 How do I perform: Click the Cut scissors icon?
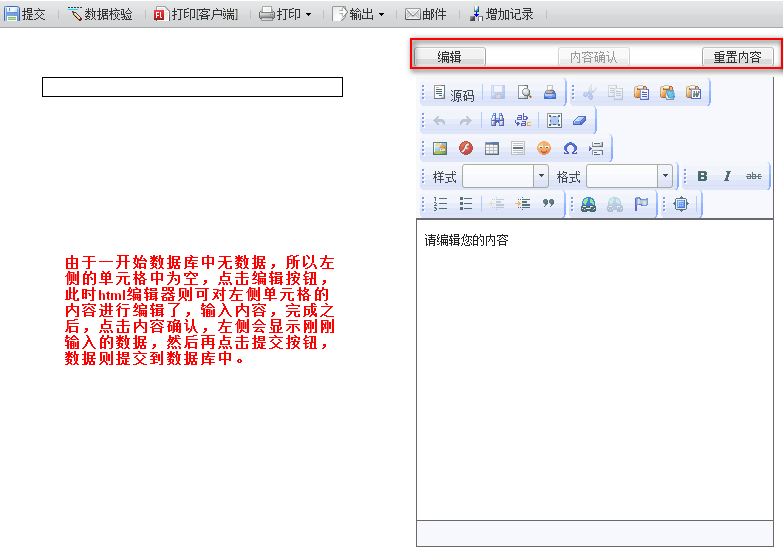[590, 92]
